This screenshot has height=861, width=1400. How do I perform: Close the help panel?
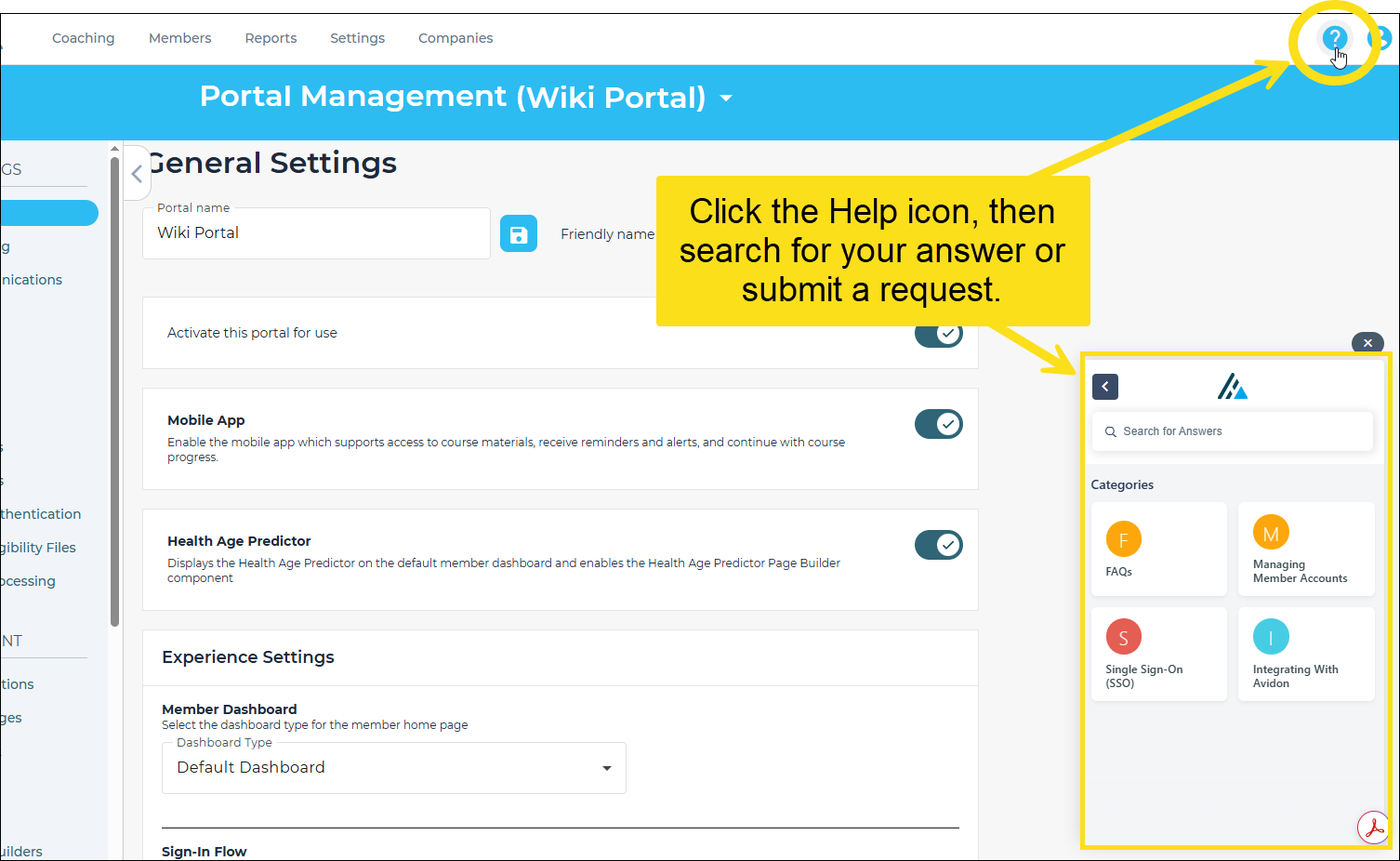[1367, 343]
